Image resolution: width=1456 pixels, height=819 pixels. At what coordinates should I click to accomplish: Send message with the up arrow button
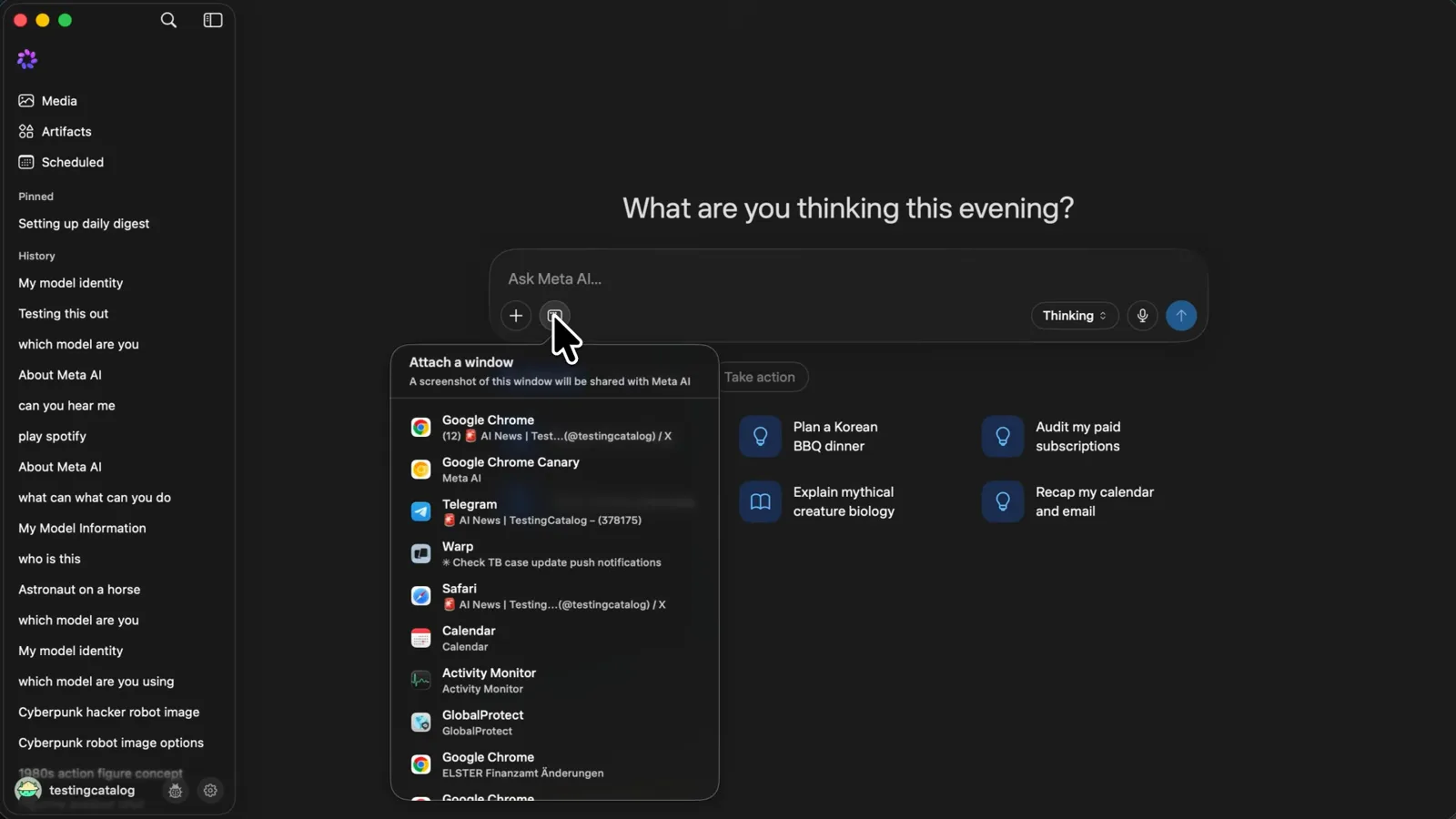click(x=1181, y=316)
